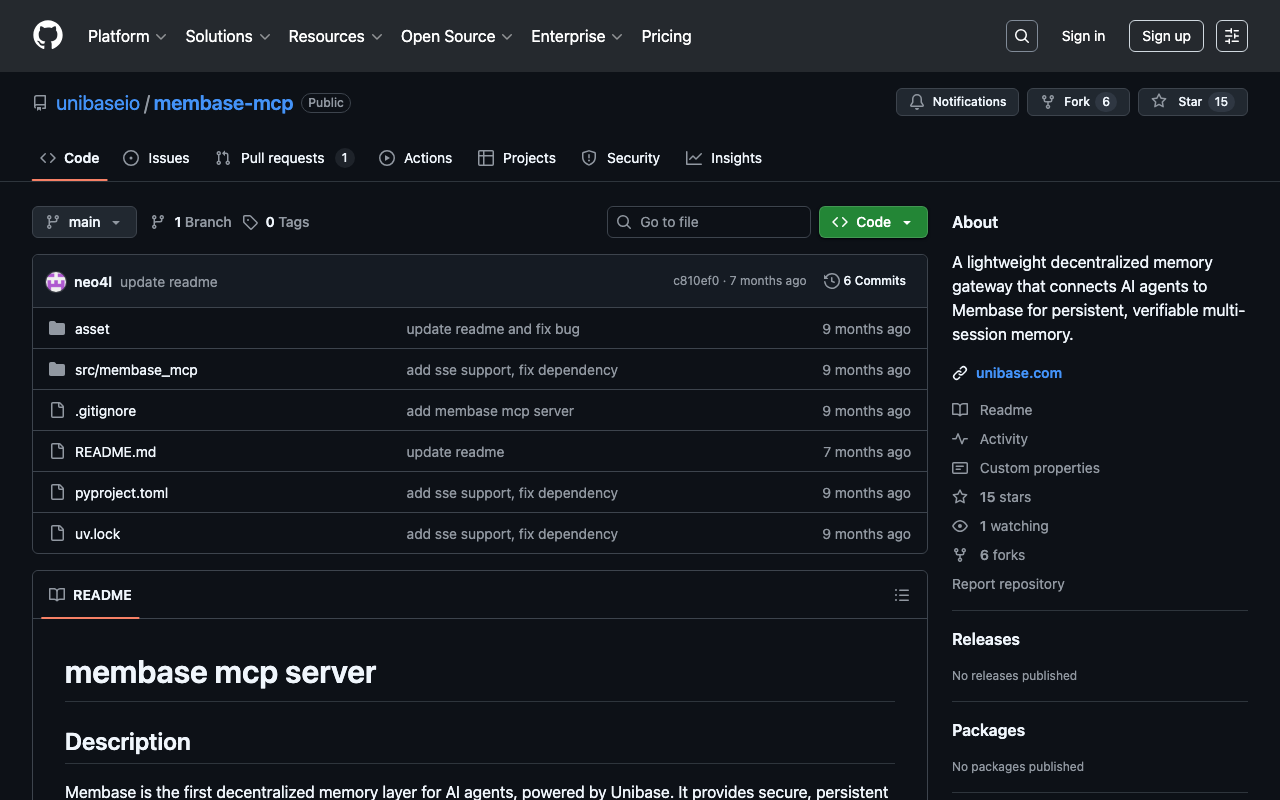Image resolution: width=1280 pixels, height=800 pixels.
Task: Click the appearance settings icon in header
Action: [1231, 36]
